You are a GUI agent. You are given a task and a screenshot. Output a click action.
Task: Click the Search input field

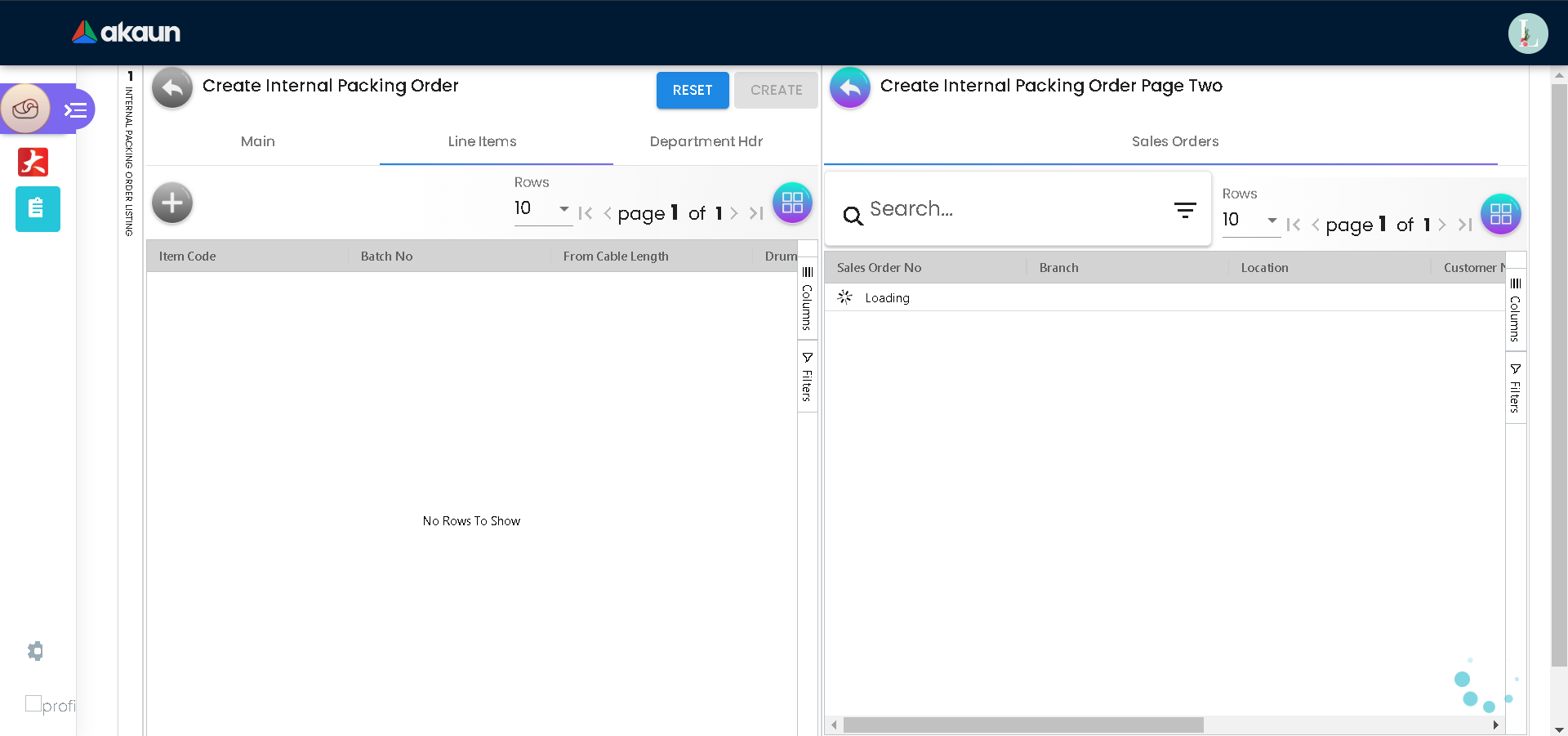point(1013,209)
